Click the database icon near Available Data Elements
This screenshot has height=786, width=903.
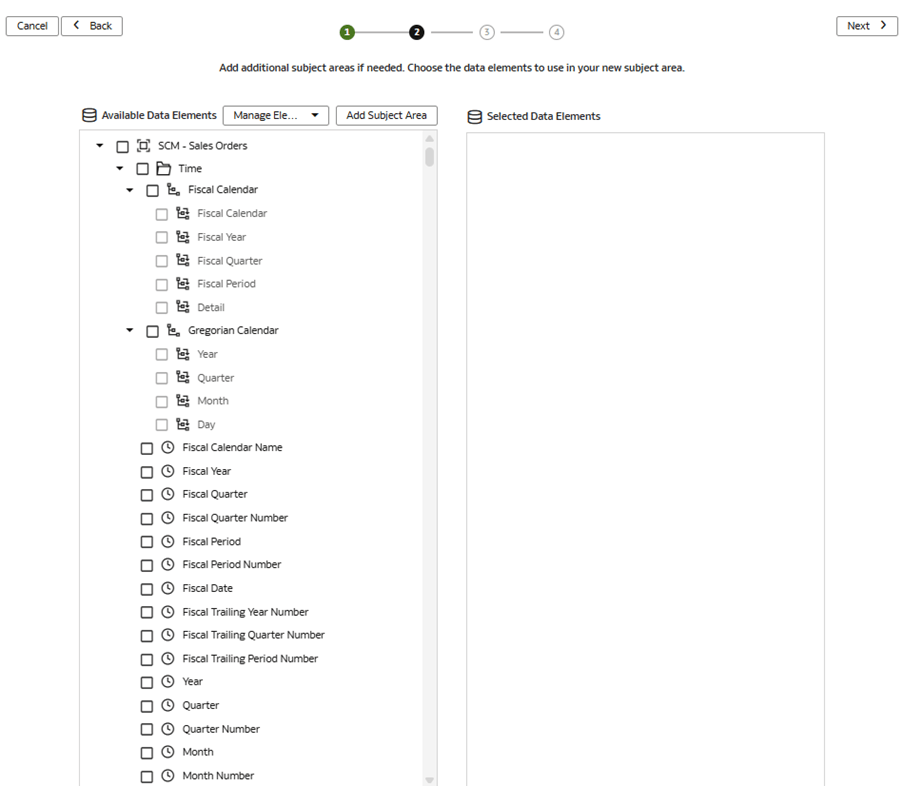(89, 115)
